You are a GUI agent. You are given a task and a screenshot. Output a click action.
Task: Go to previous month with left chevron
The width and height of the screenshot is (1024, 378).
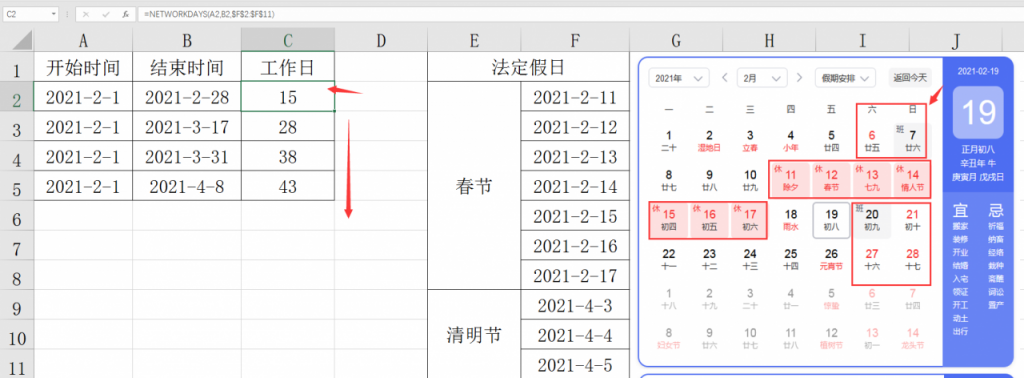[x=724, y=78]
